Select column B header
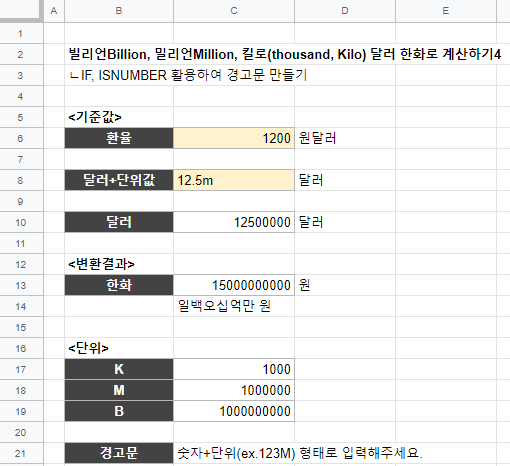The width and height of the screenshot is (510, 466). [x=119, y=11]
